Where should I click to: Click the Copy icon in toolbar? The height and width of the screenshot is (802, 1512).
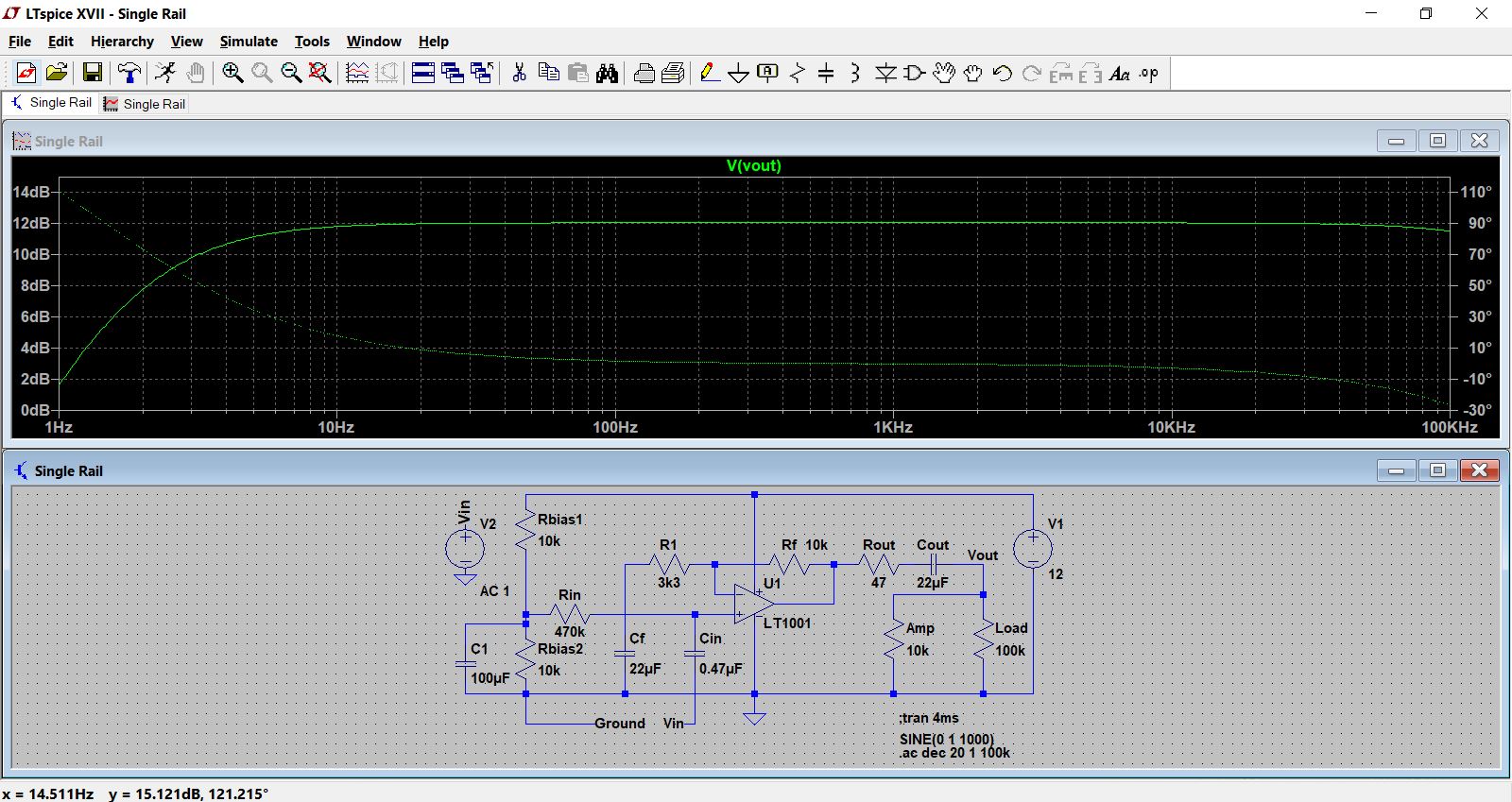pyautogui.click(x=548, y=73)
